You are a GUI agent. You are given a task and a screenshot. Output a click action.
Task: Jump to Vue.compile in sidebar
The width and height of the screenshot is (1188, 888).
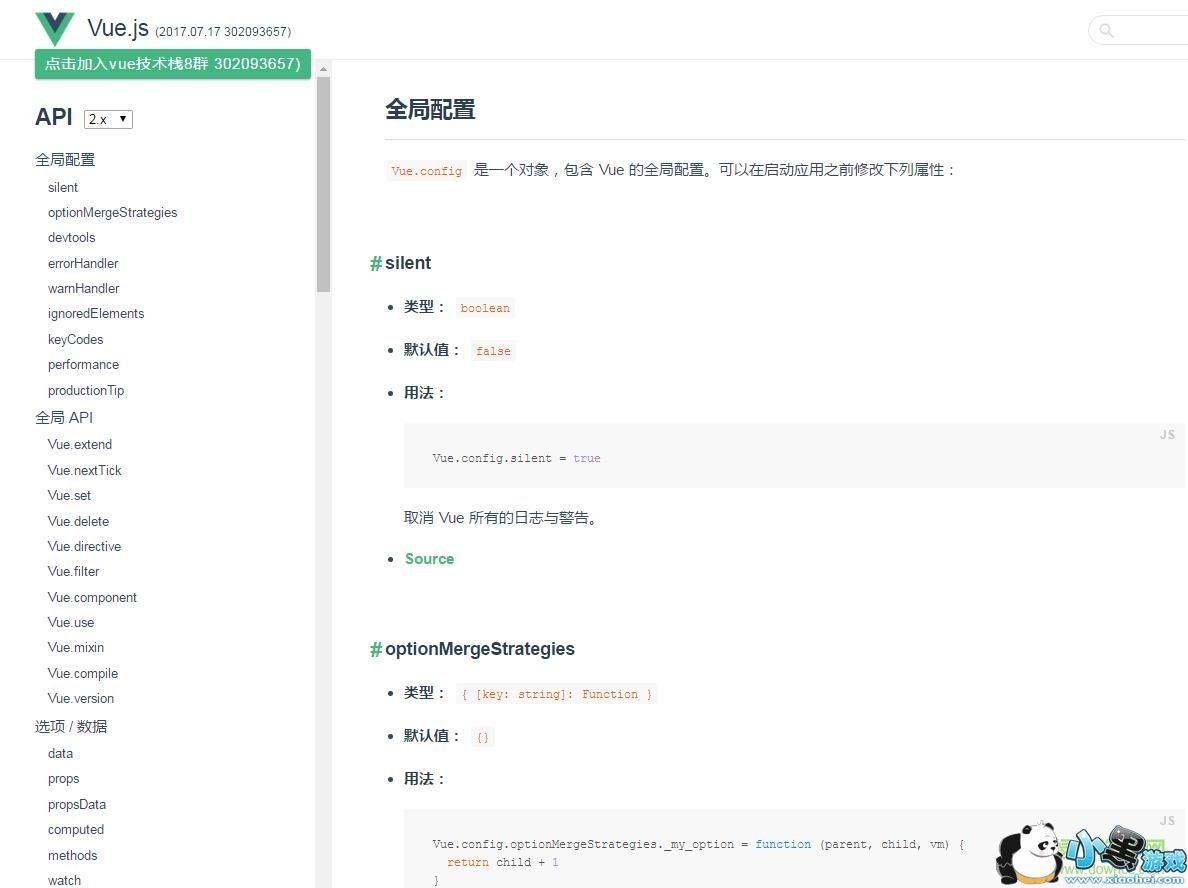tap(83, 673)
